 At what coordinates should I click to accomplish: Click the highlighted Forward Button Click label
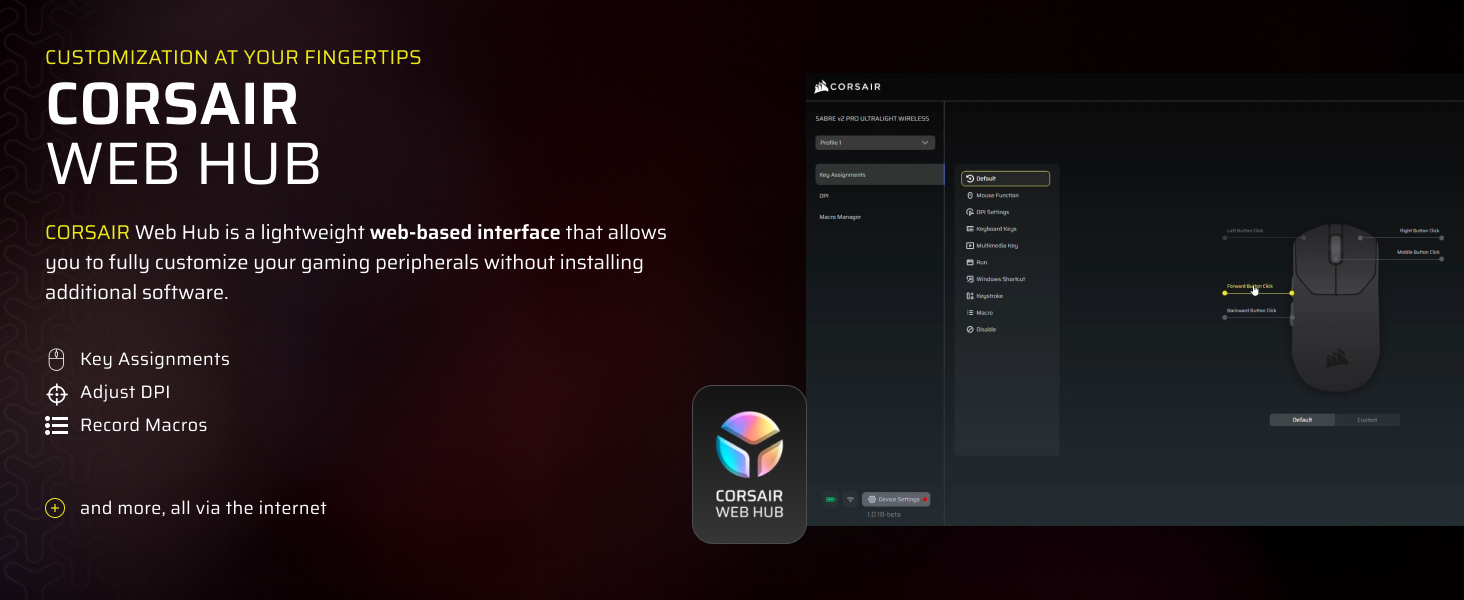[1250, 286]
